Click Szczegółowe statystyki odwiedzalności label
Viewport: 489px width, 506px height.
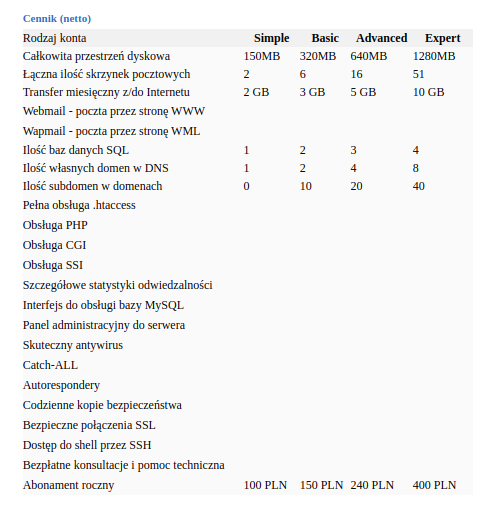117,285
